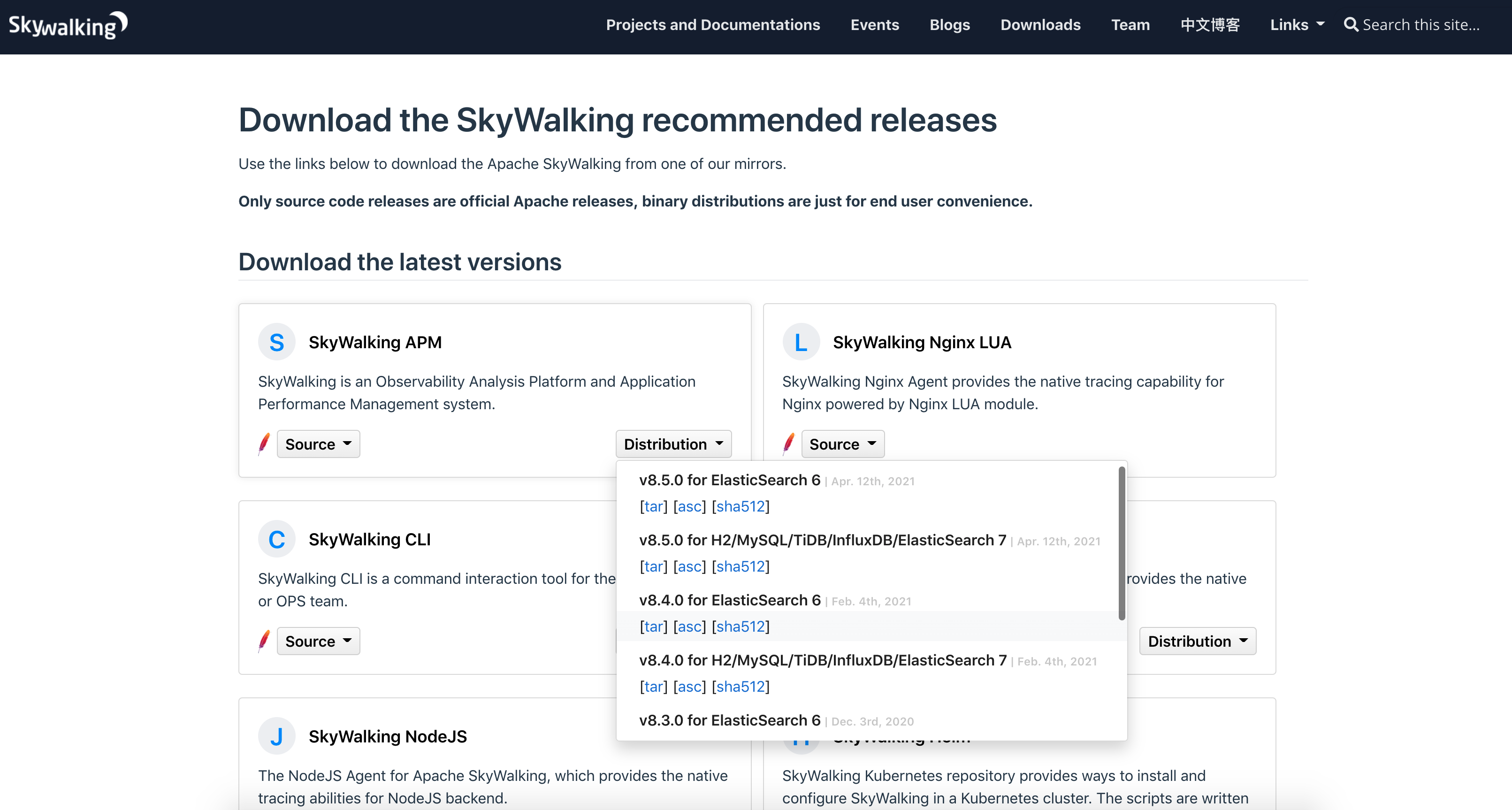Click the SkyWalking CLI 'C' circle icon
The width and height of the screenshot is (1512, 810).
pos(276,539)
